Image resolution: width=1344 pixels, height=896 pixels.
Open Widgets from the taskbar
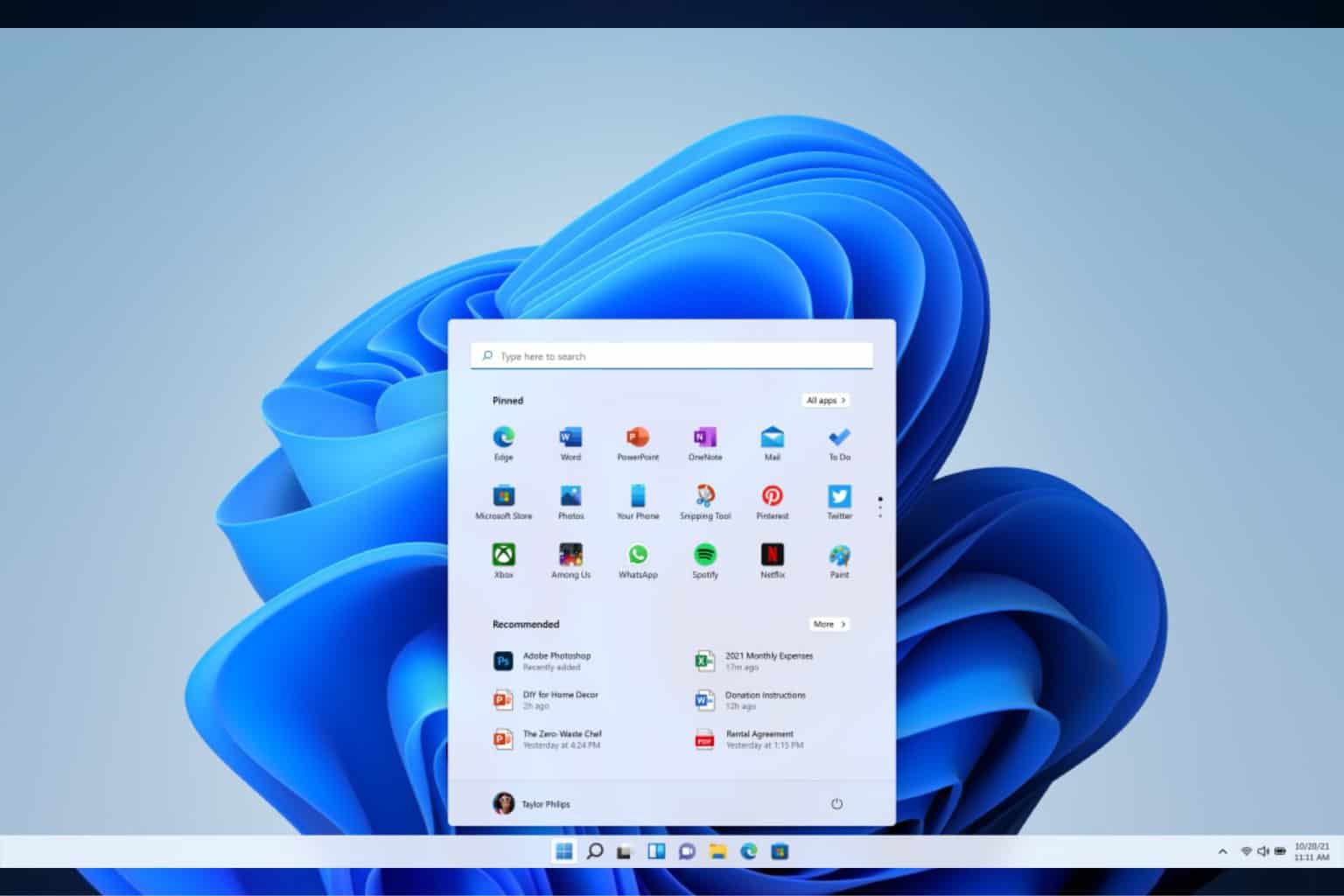click(x=656, y=850)
